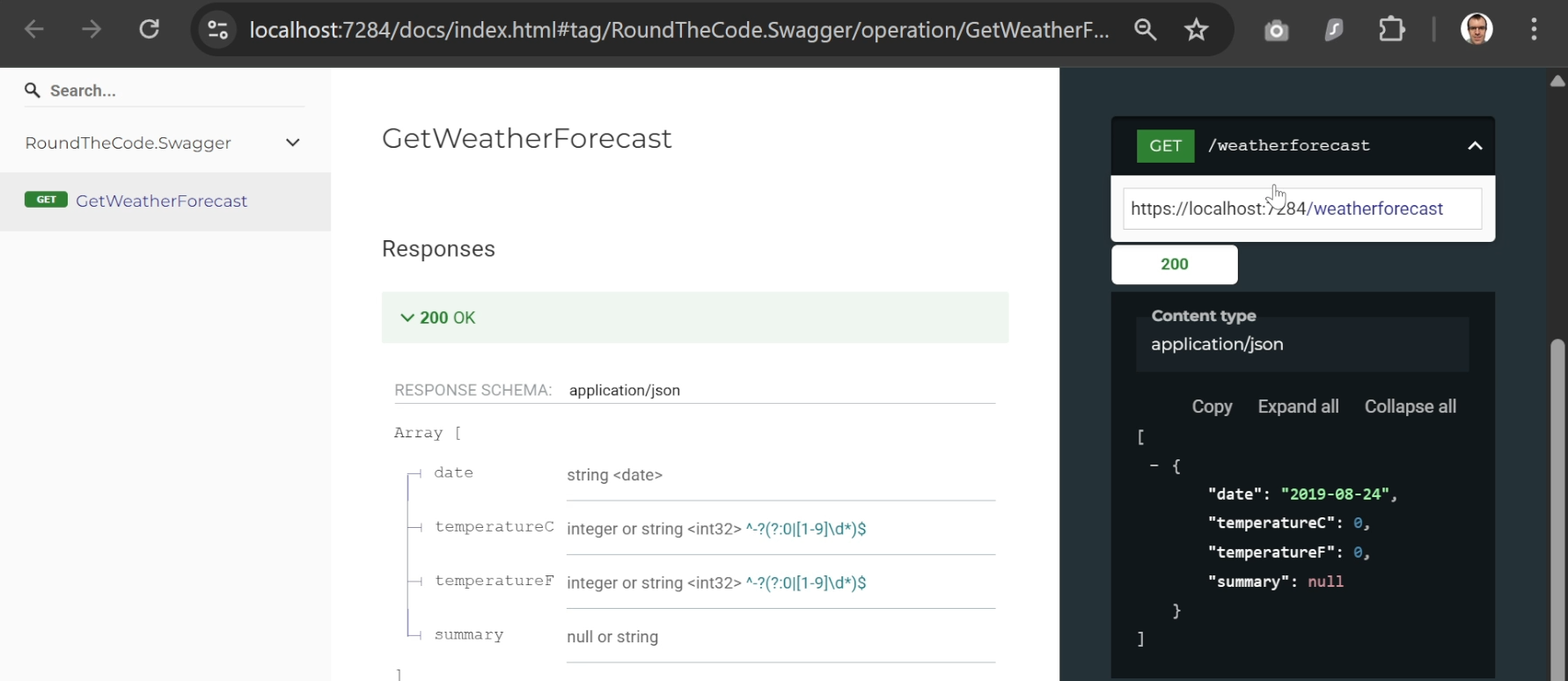Click the temperatureC regex pattern text

(806, 529)
